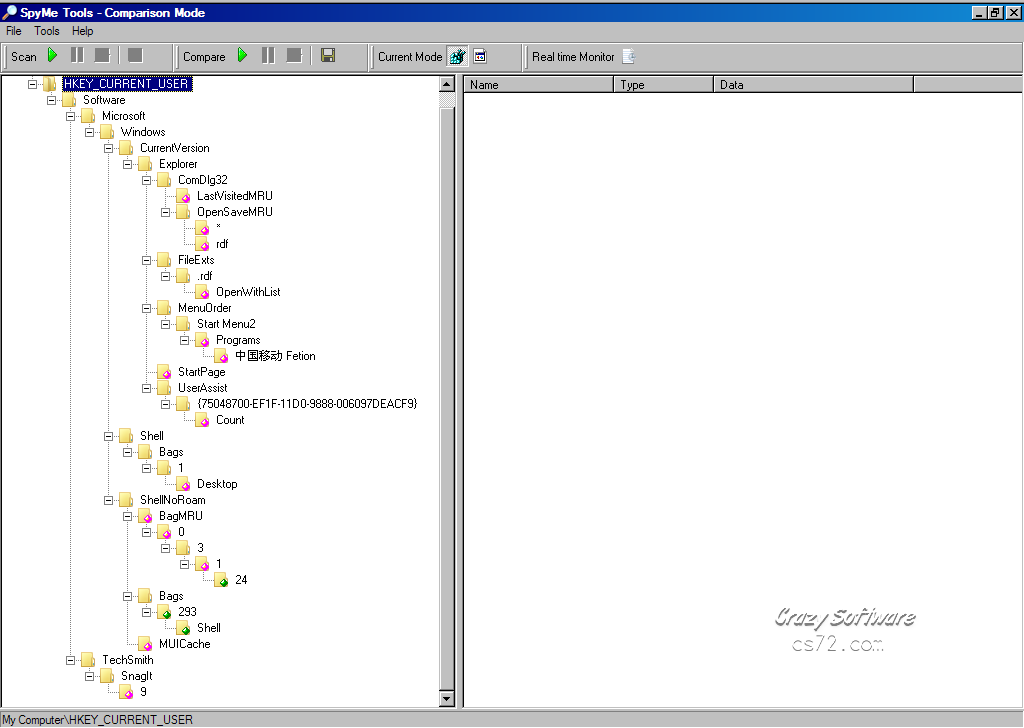Collapse the Microsoft tree node
Image resolution: width=1024 pixels, height=728 pixels.
point(70,116)
